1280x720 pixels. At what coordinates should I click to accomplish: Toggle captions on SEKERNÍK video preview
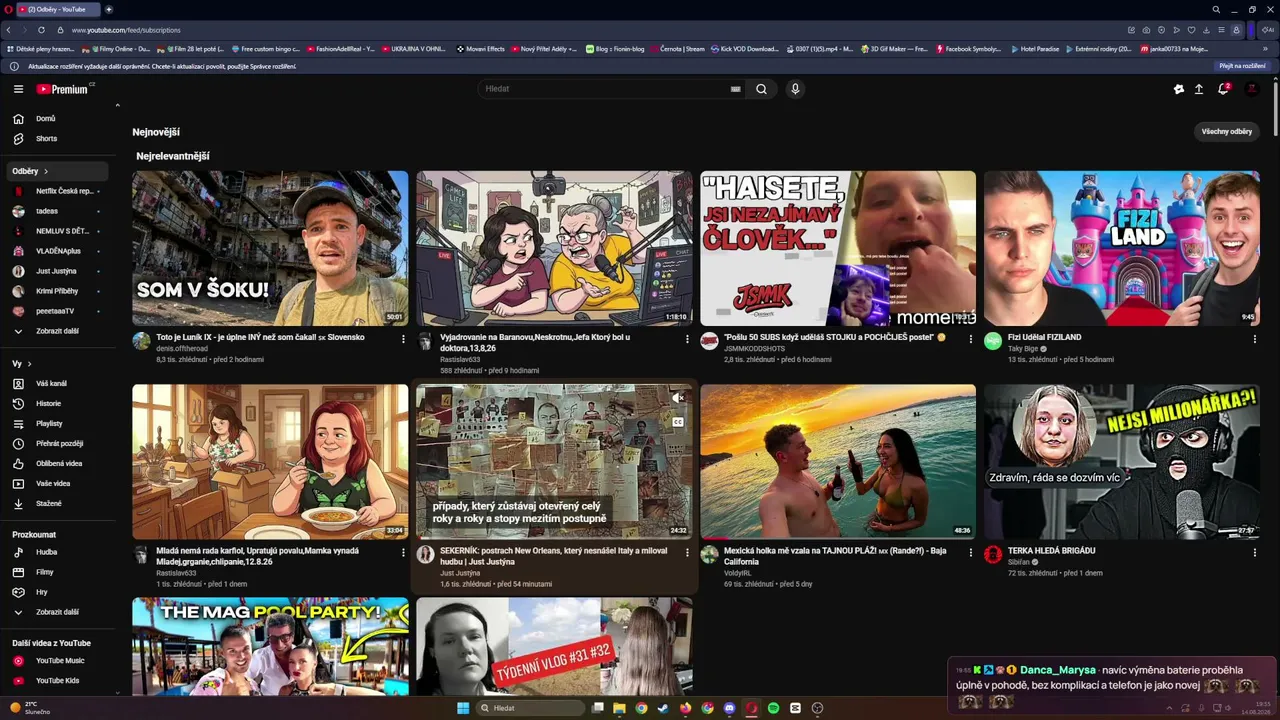pyautogui.click(x=678, y=422)
